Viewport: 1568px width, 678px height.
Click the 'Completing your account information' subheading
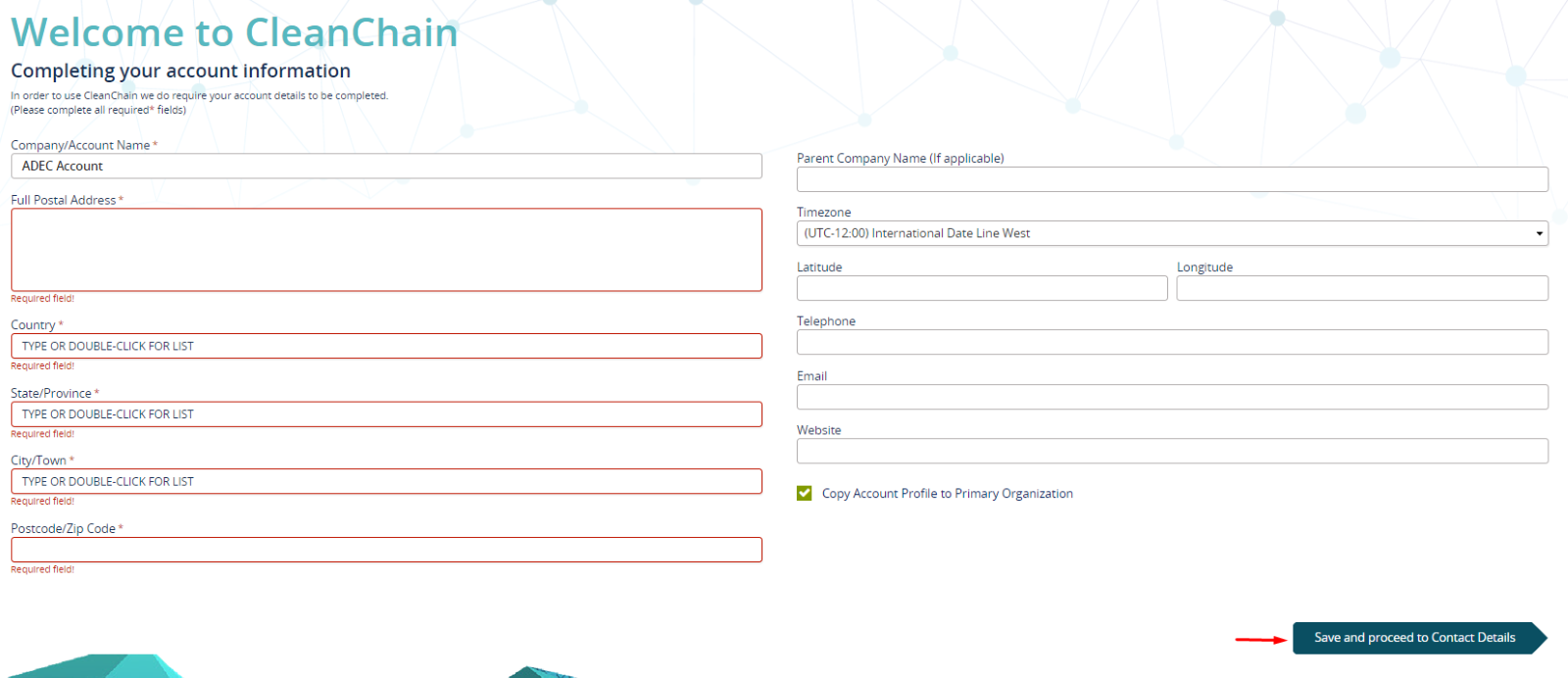tap(180, 71)
